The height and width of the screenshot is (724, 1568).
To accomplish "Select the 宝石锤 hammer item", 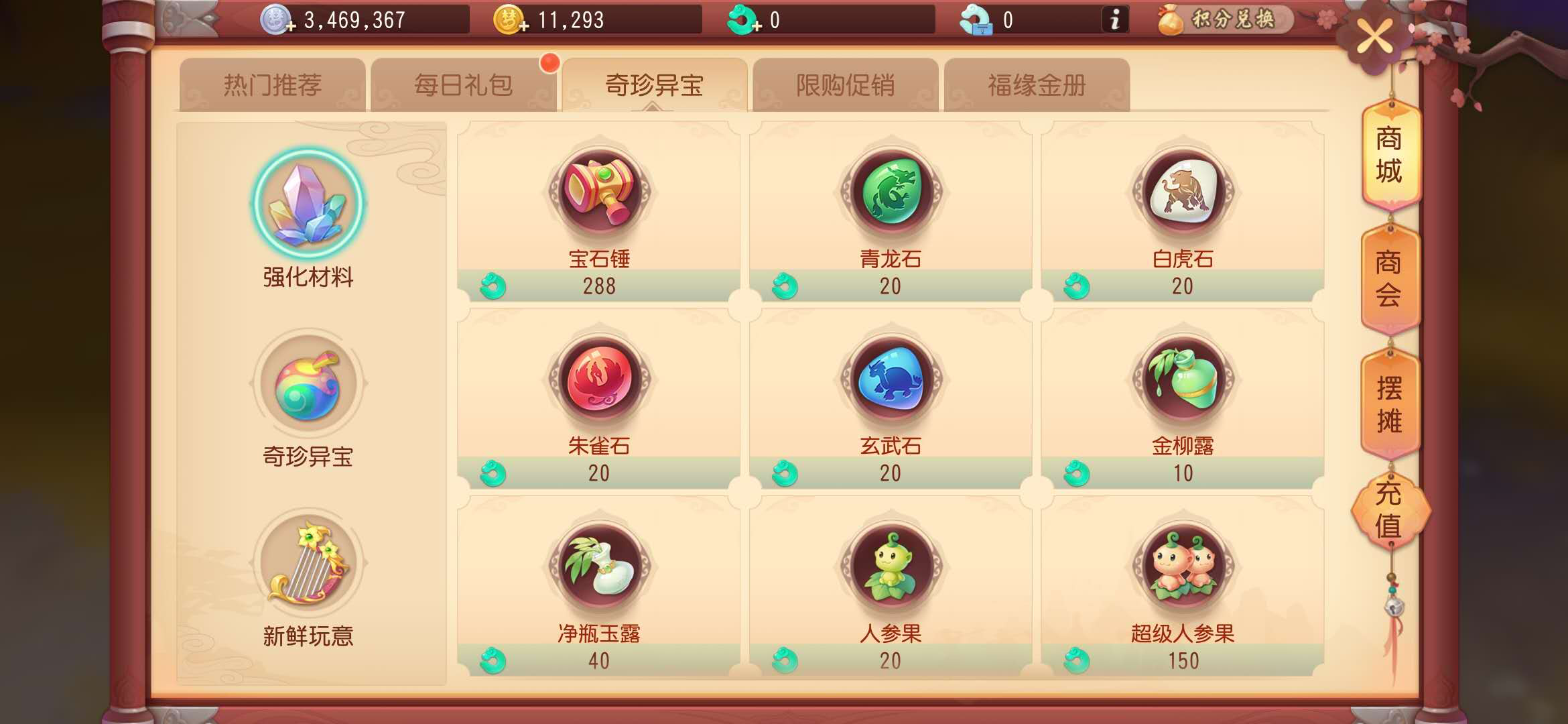I will click(x=599, y=212).
